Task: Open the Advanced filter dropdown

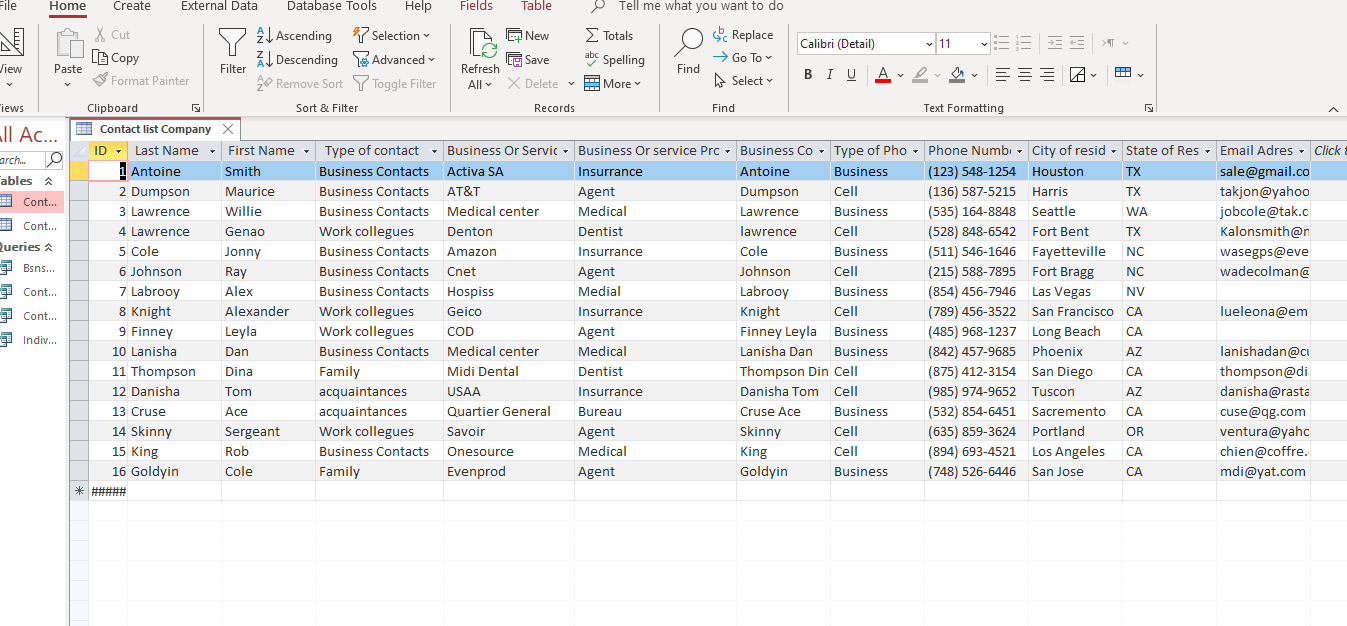Action: pos(393,59)
